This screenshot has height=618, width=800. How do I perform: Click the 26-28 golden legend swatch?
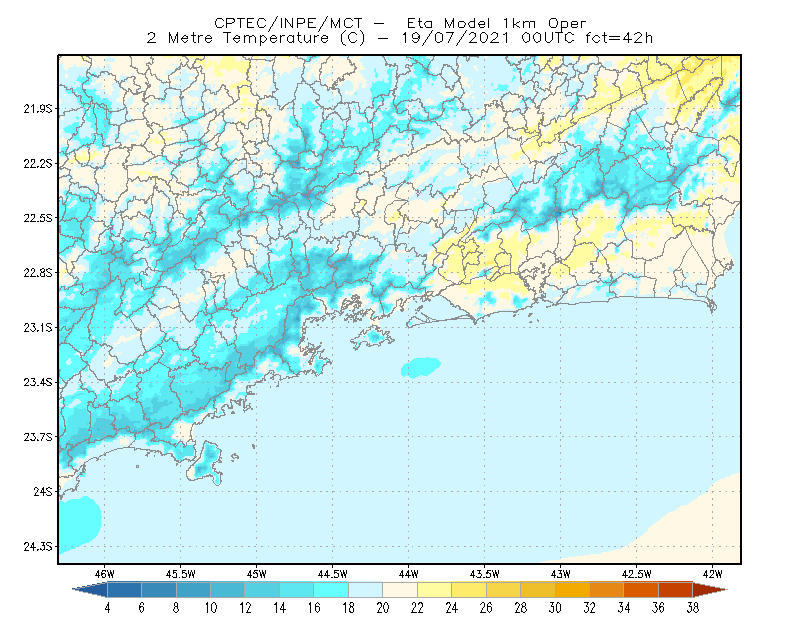click(504, 590)
